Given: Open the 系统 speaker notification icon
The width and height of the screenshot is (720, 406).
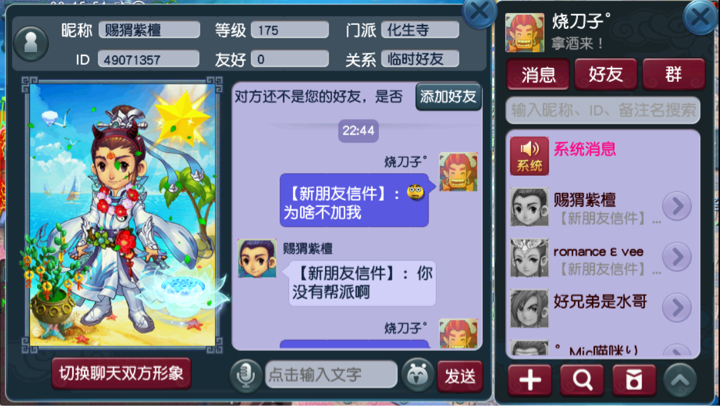Looking at the screenshot, I should point(529,156).
